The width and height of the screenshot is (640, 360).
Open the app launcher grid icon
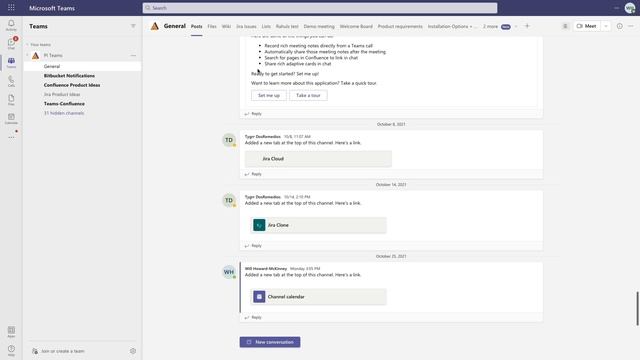coord(11,7)
